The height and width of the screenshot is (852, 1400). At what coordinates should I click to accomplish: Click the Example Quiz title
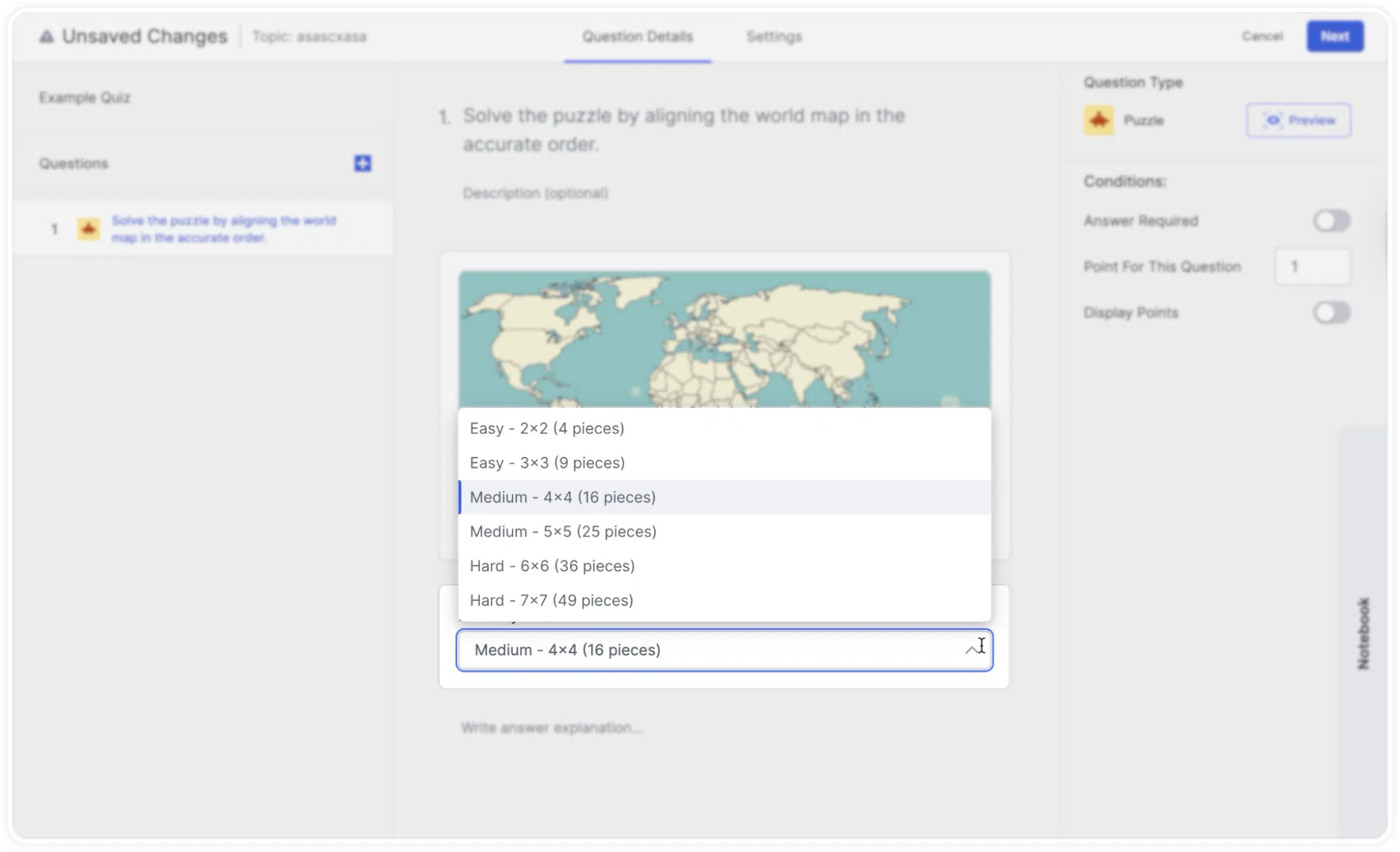pyautogui.click(x=85, y=97)
